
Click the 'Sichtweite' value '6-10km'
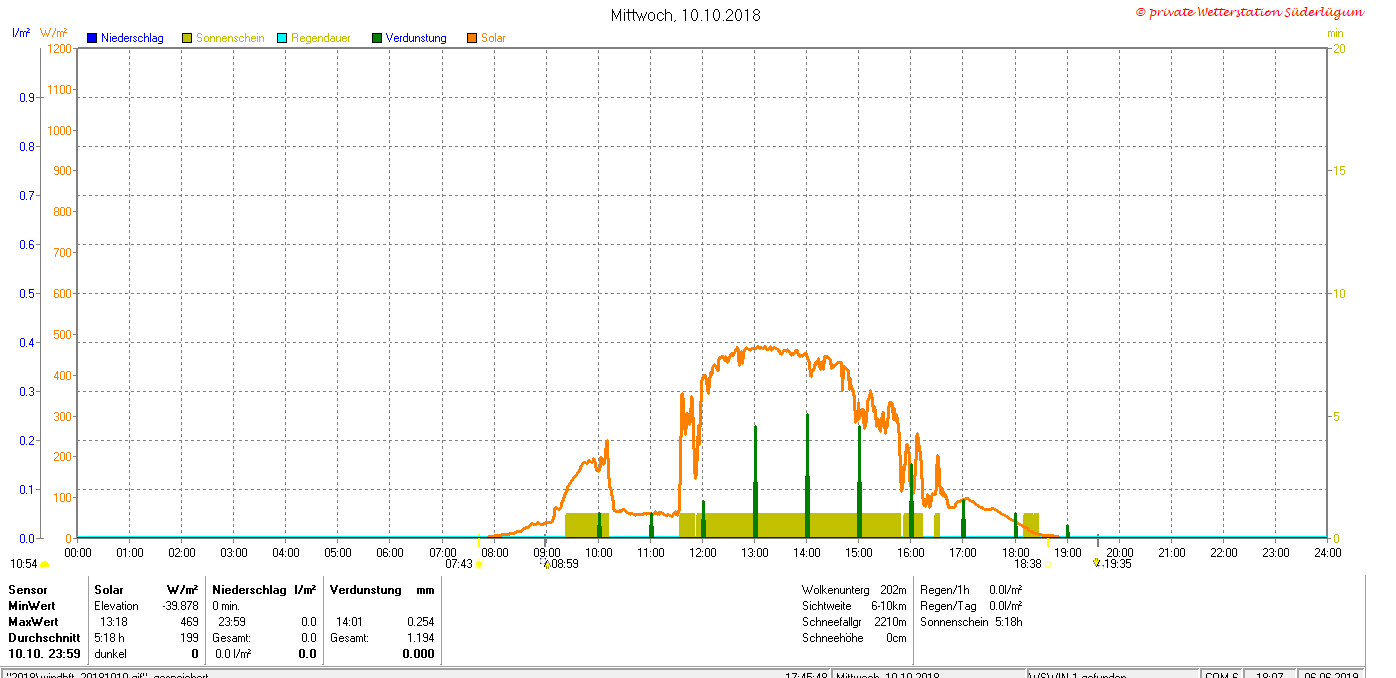[x=889, y=606]
